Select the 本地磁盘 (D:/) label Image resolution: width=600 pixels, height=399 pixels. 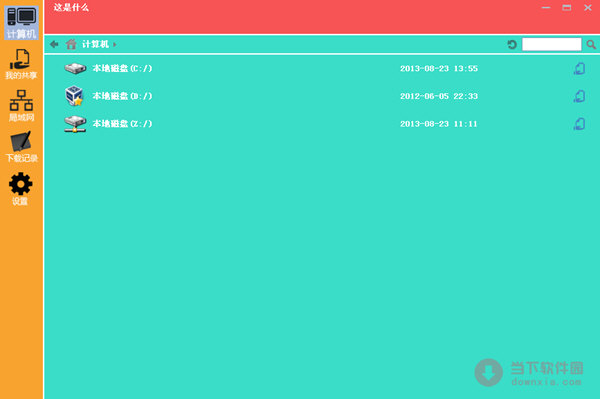click(122, 96)
